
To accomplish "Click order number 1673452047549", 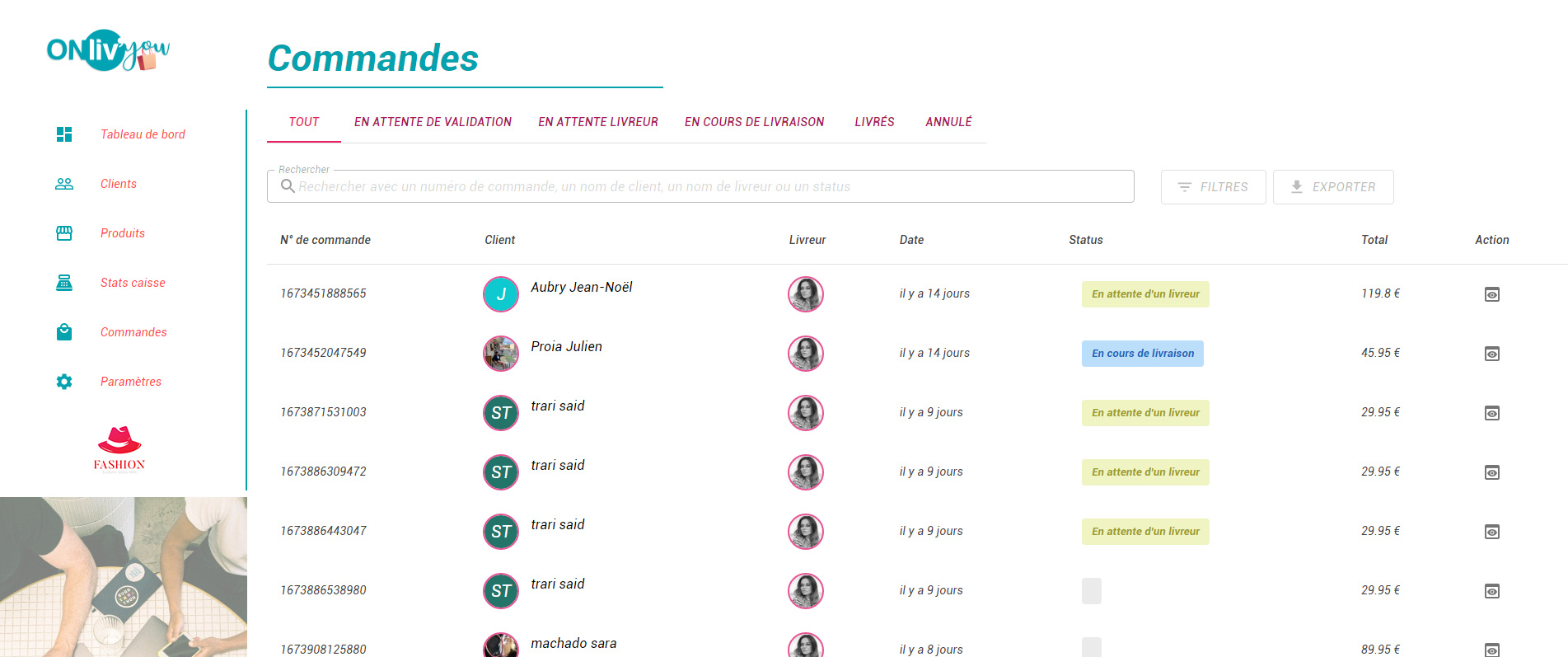I will 323,353.
